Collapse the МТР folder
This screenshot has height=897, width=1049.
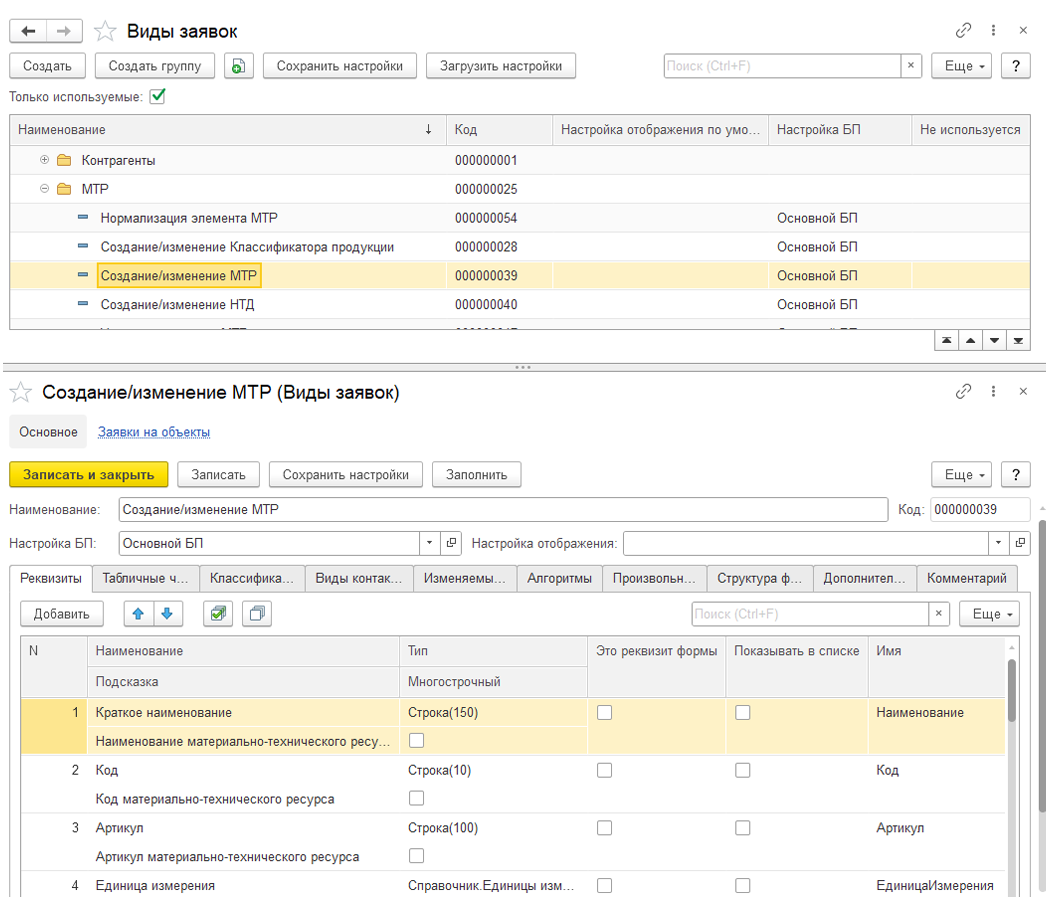(44, 189)
